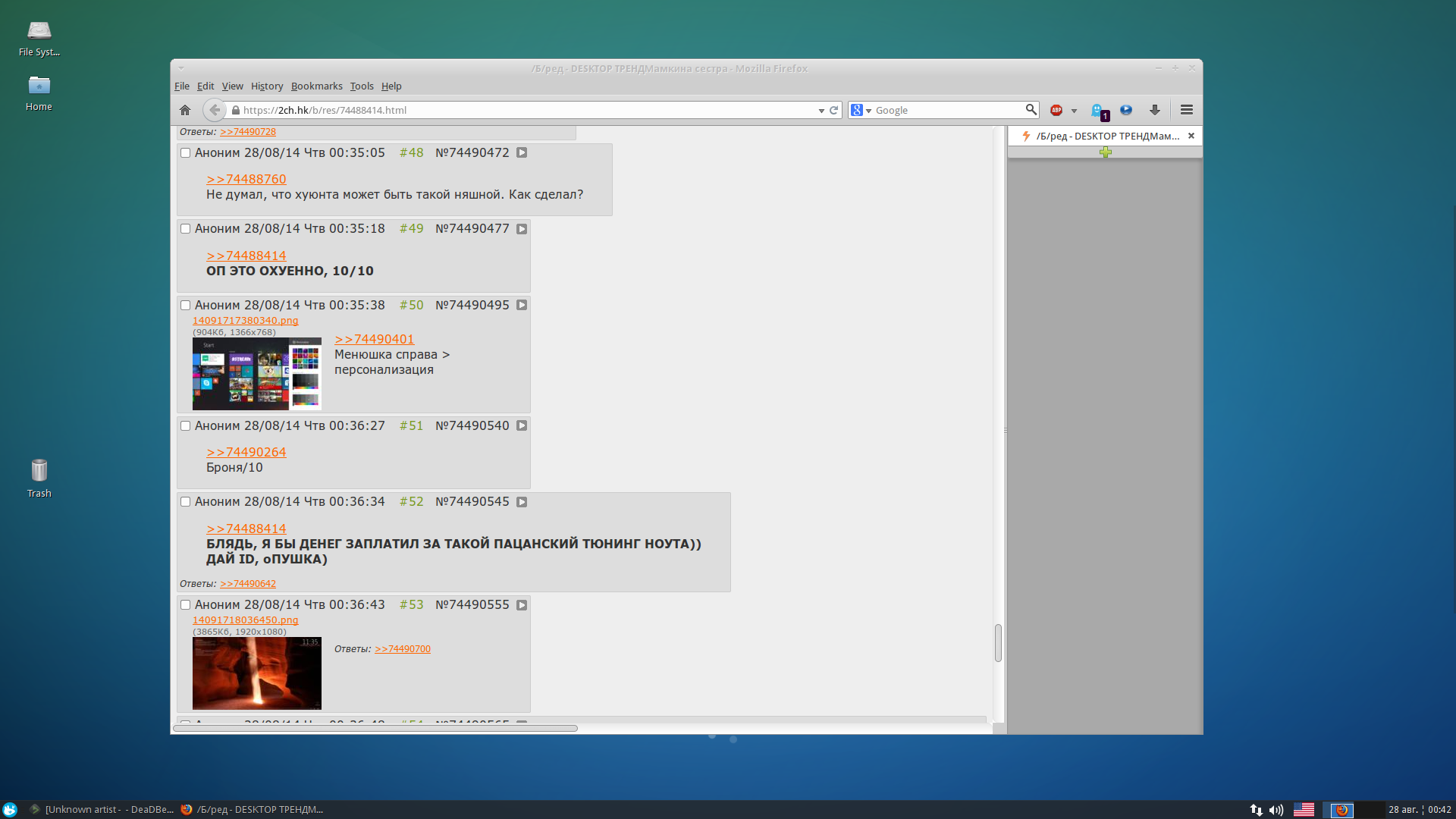
Task: Open file link 14091718036450.png
Action: 245,620
